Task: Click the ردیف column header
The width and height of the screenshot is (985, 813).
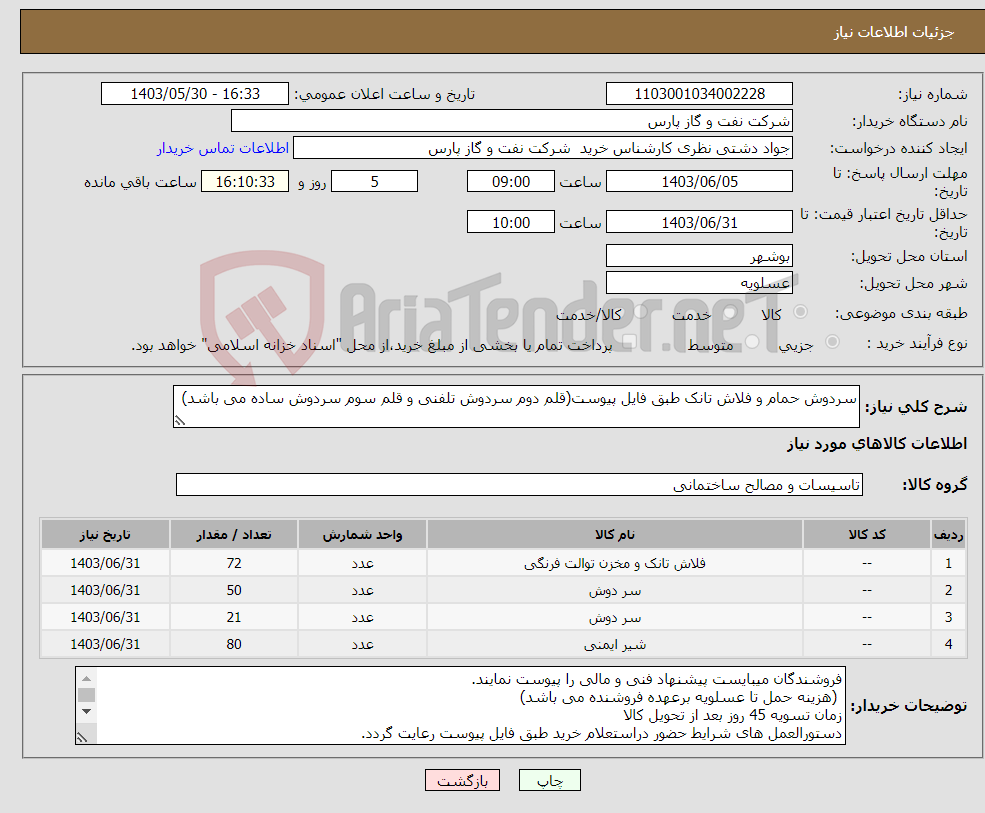Action: click(x=948, y=535)
